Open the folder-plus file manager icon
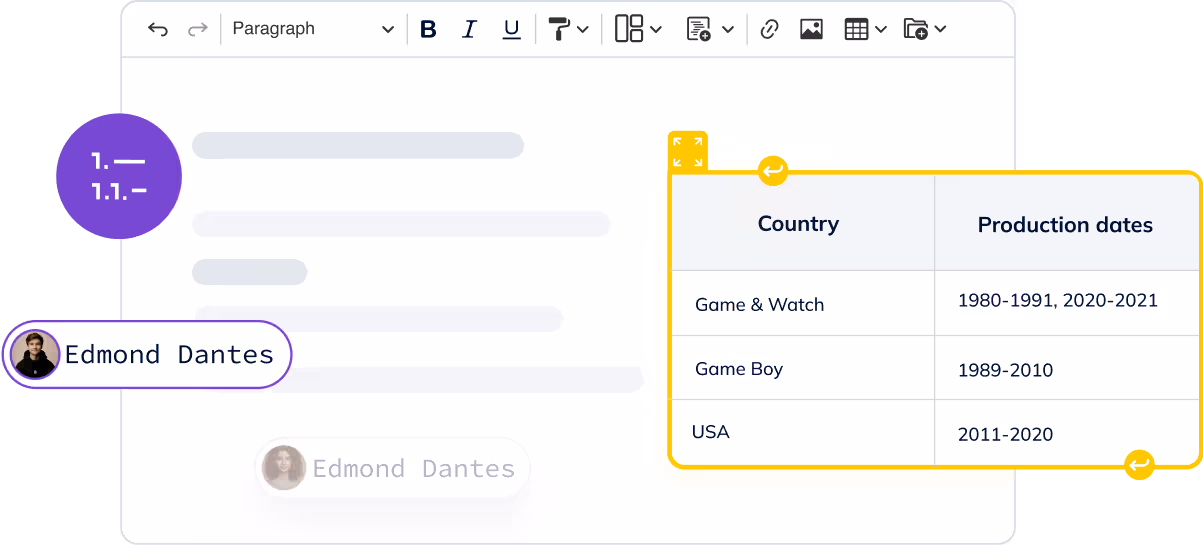1203x545 pixels. pos(916,29)
